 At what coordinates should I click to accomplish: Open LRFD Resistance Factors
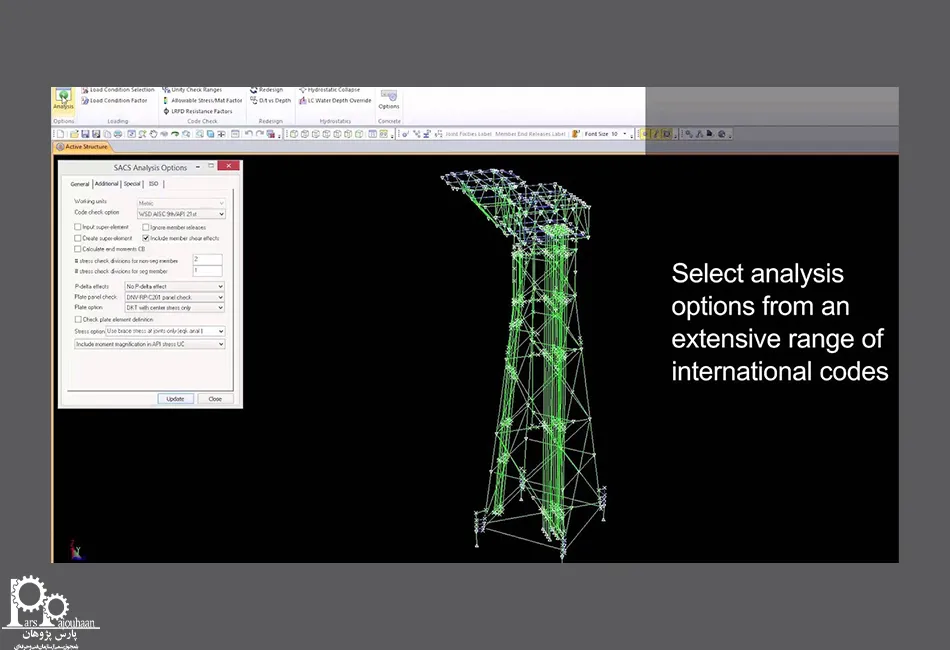(x=200, y=111)
